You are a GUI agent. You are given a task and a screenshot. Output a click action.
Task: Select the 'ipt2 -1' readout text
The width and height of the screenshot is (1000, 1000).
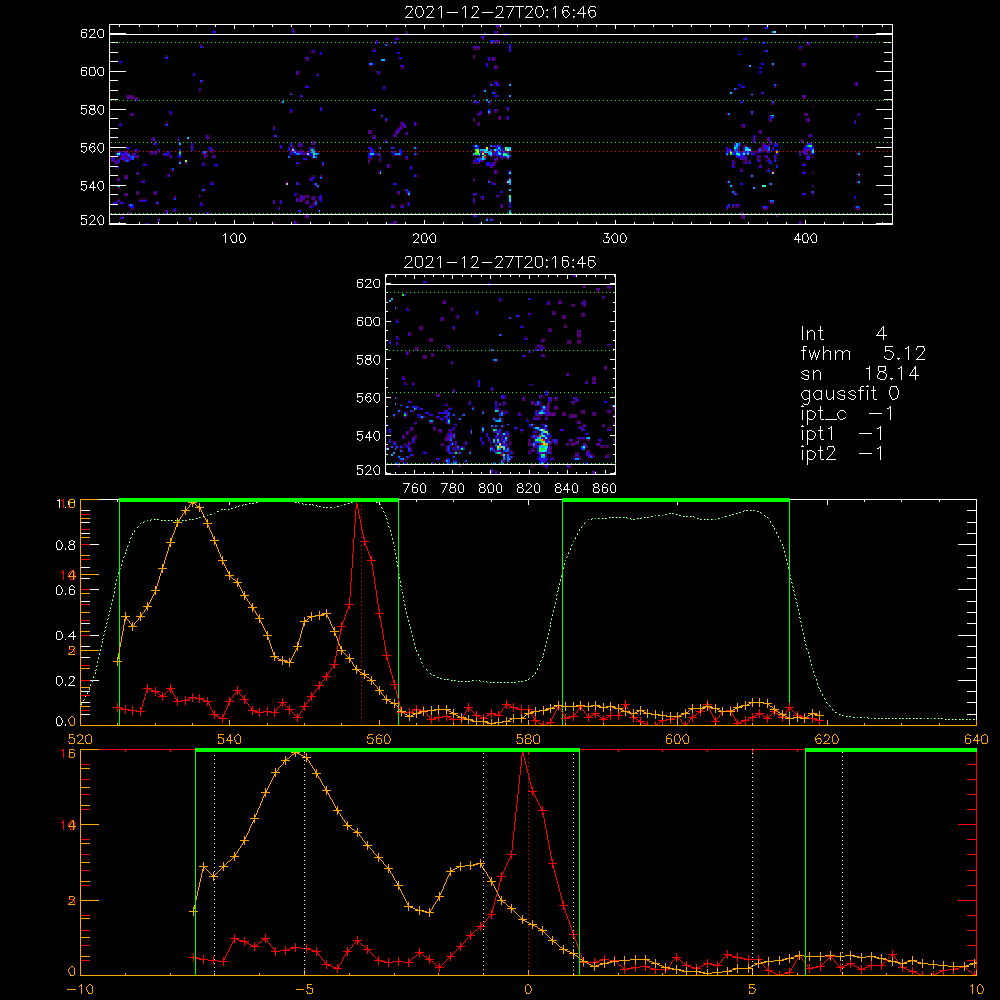coord(842,453)
